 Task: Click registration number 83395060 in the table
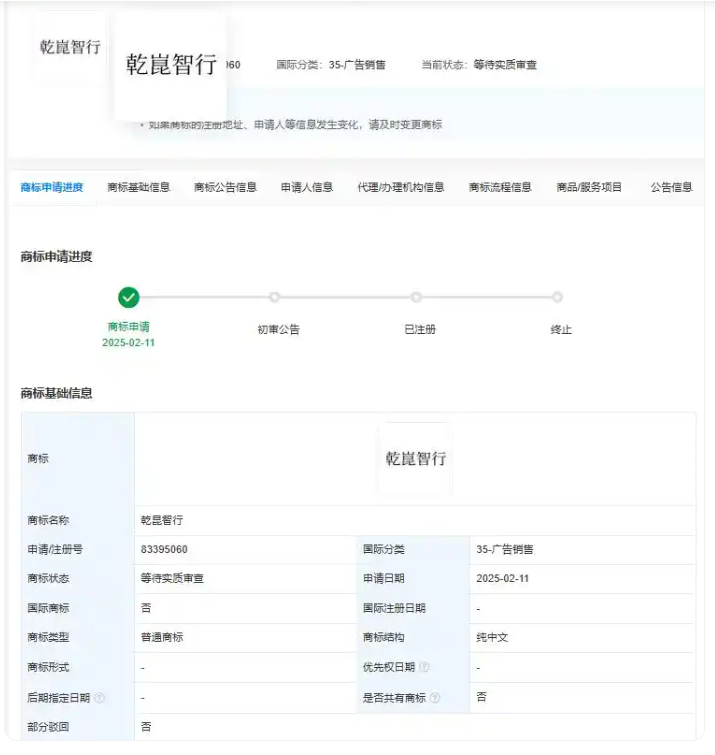point(164,549)
